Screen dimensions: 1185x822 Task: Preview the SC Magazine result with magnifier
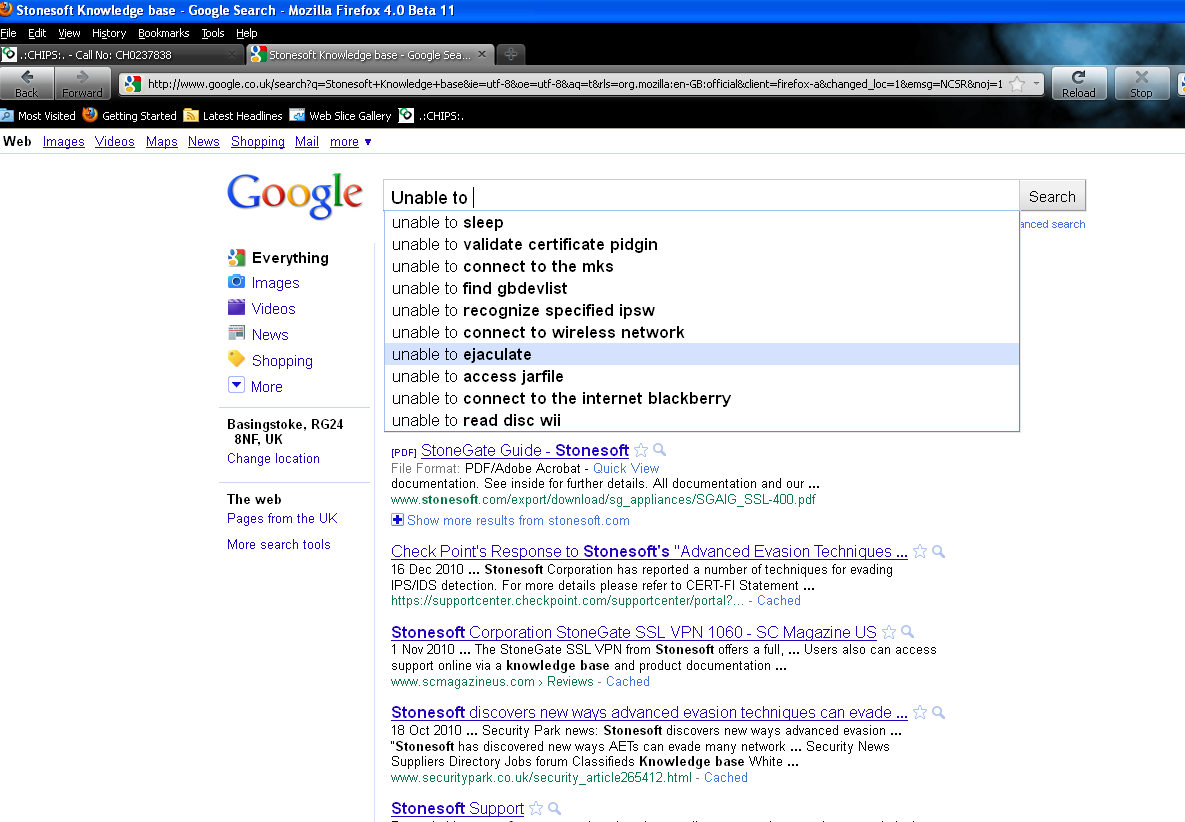pos(908,632)
